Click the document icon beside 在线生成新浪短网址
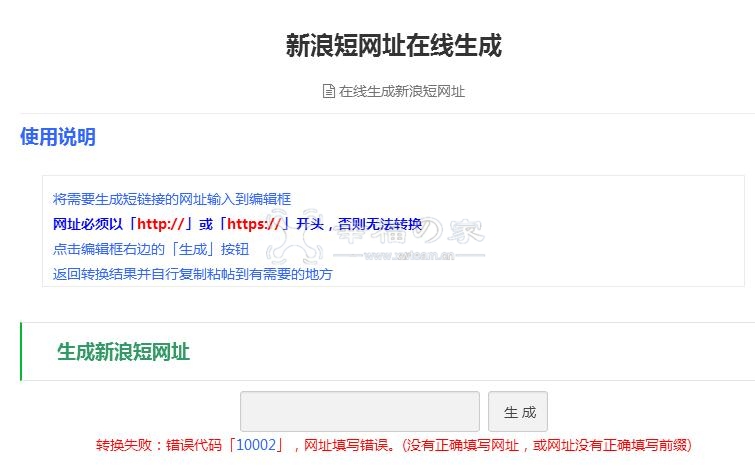The width and height of the screenshot is (755, 474). coord(328,91)
